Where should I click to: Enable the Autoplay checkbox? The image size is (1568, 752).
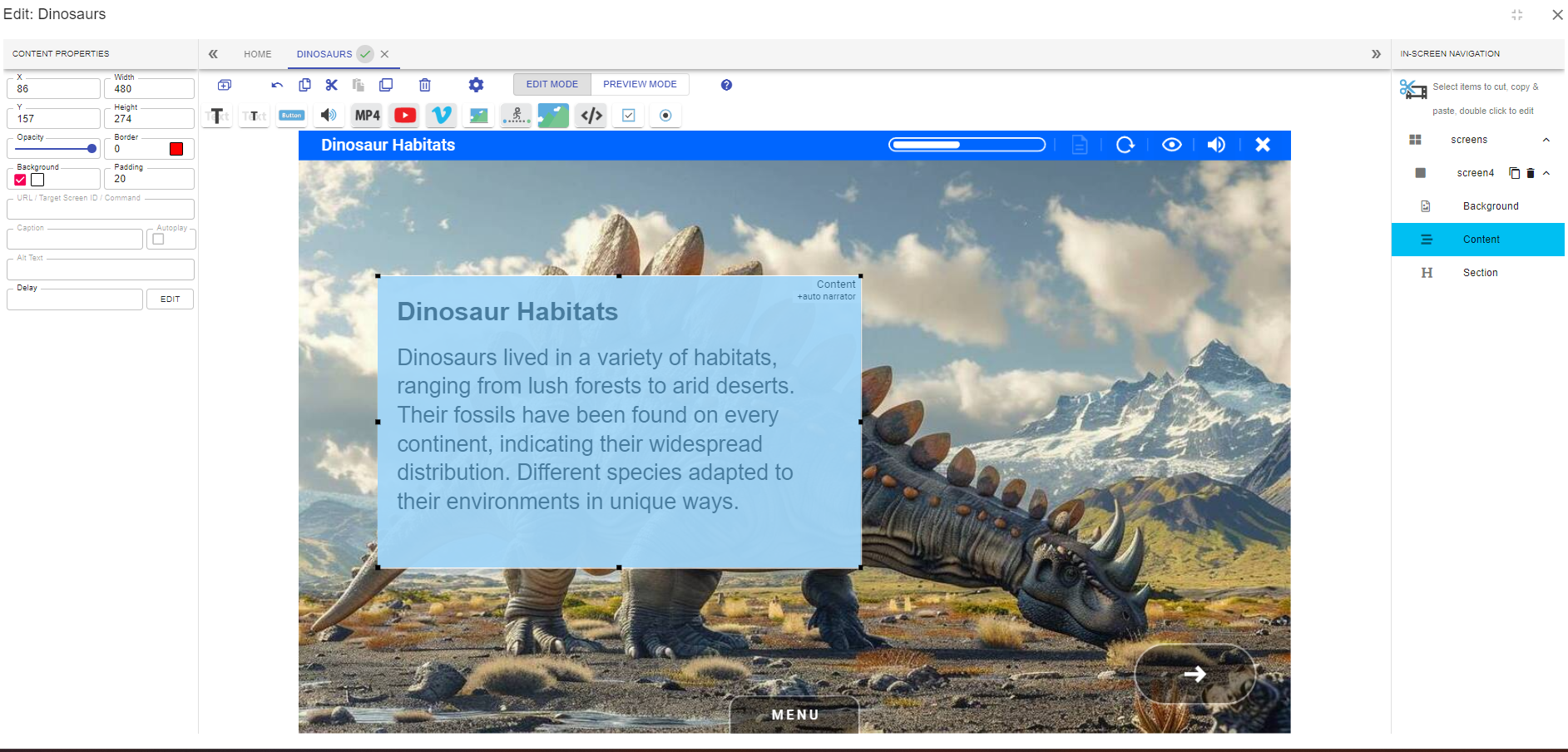(159, 240)
